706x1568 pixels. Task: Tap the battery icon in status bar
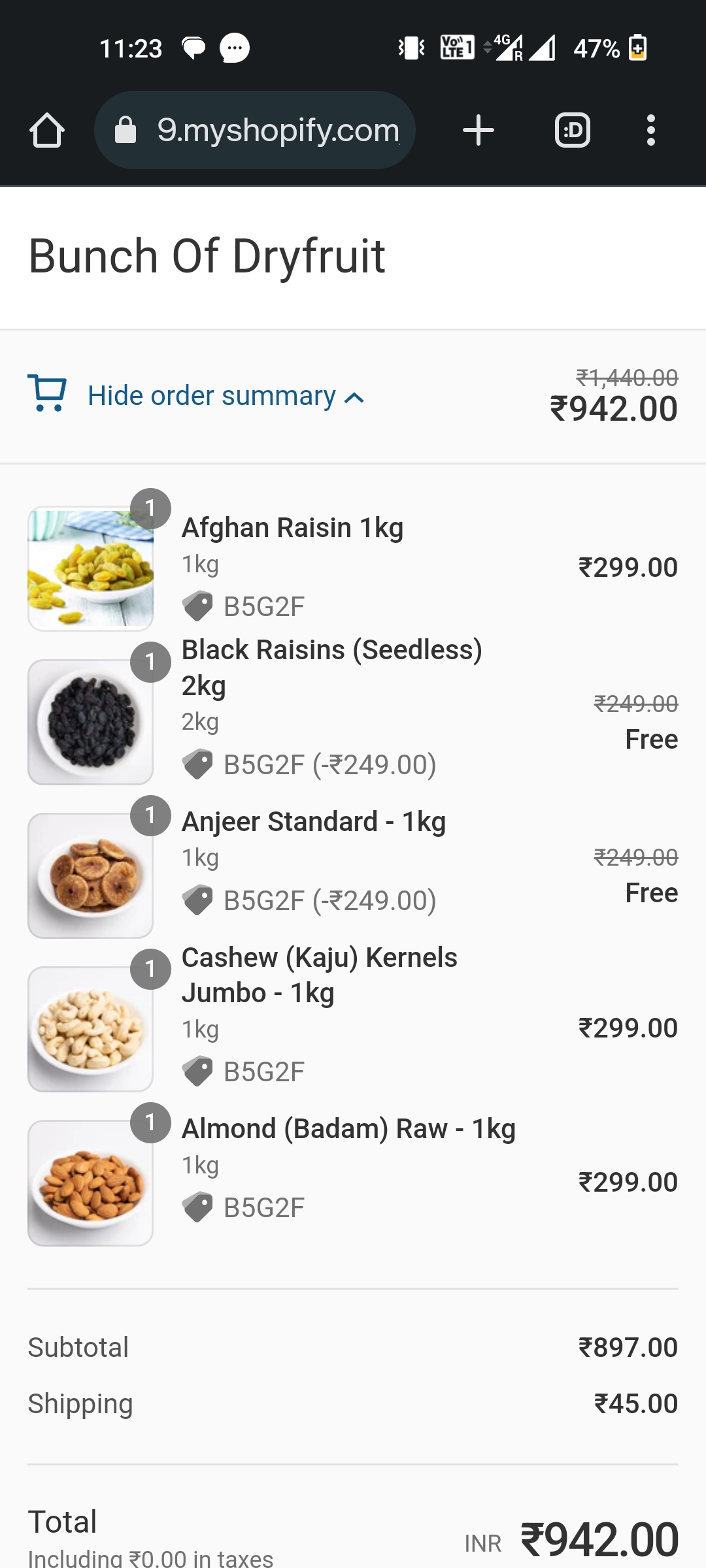tap(637, 48)
